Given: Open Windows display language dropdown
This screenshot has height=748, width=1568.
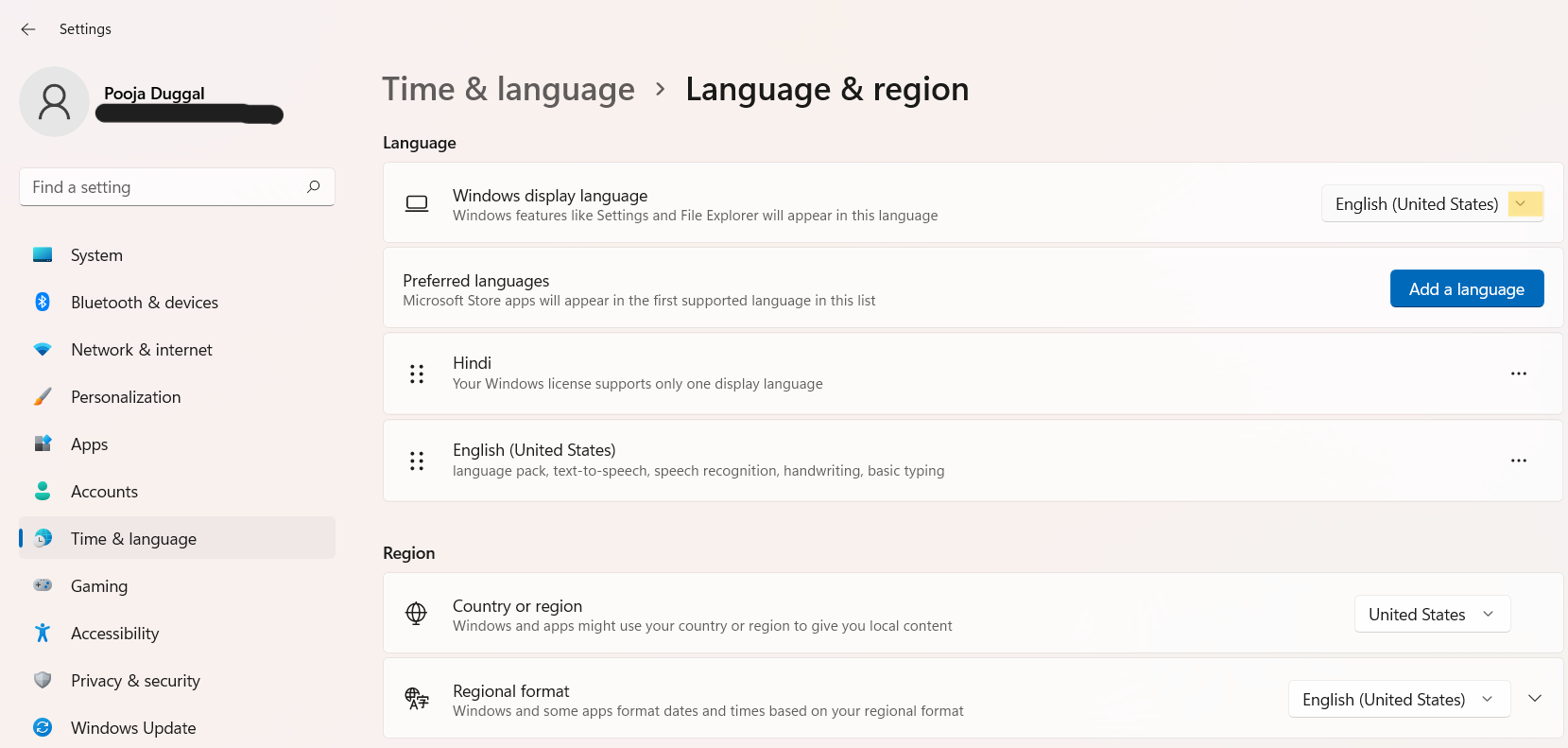Looking at the screenshot, I should [1432, 204].
